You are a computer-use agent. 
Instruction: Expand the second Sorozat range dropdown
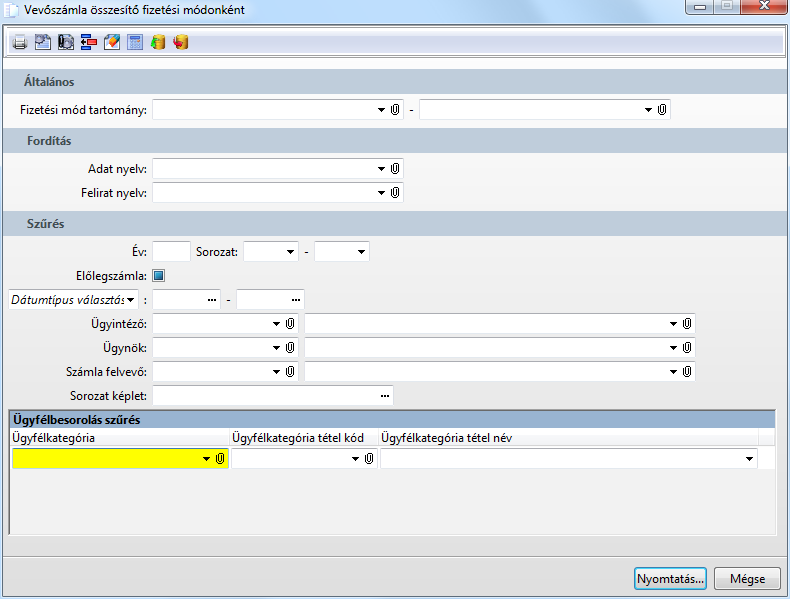361,252
